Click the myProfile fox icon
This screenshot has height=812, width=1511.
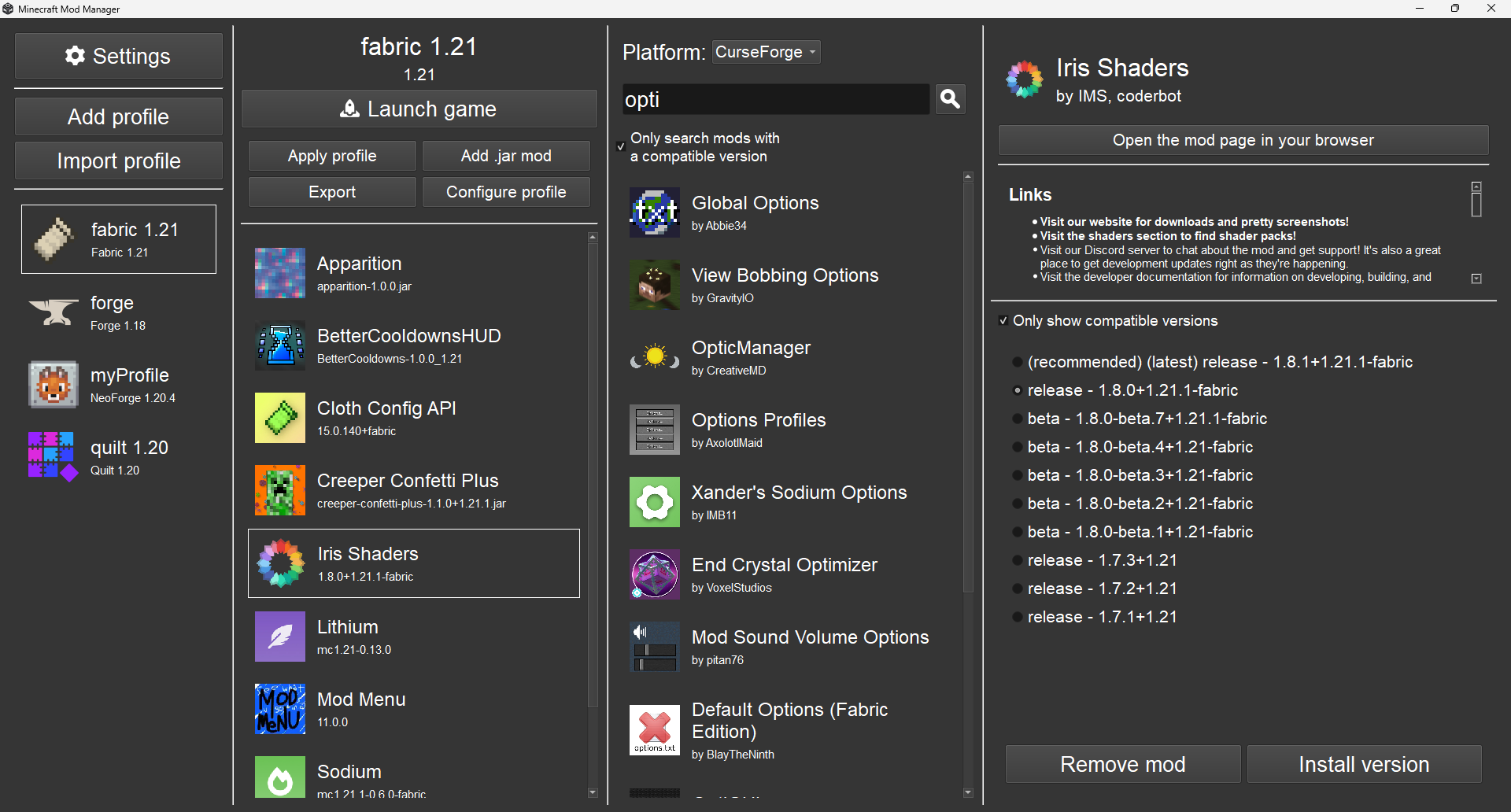click(54, 385)
